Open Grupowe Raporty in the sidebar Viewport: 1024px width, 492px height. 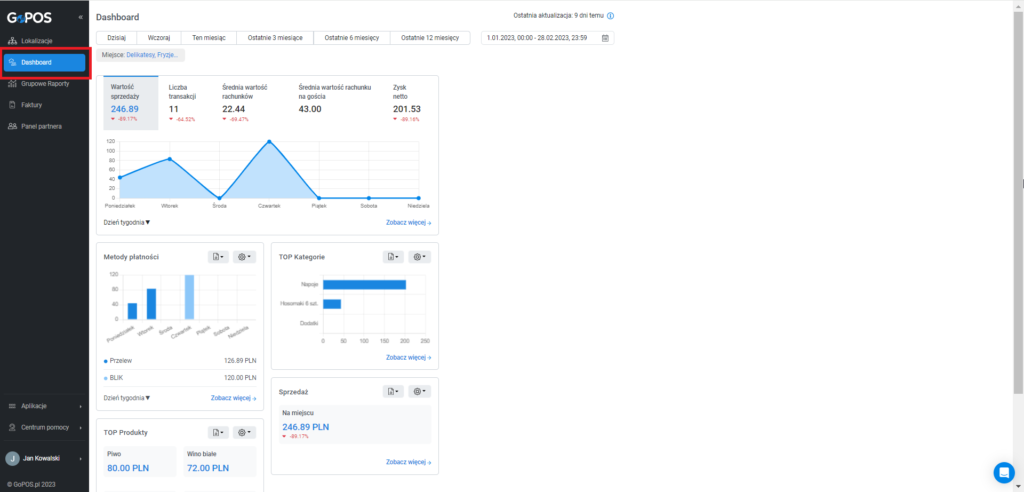tap(44, 84)
